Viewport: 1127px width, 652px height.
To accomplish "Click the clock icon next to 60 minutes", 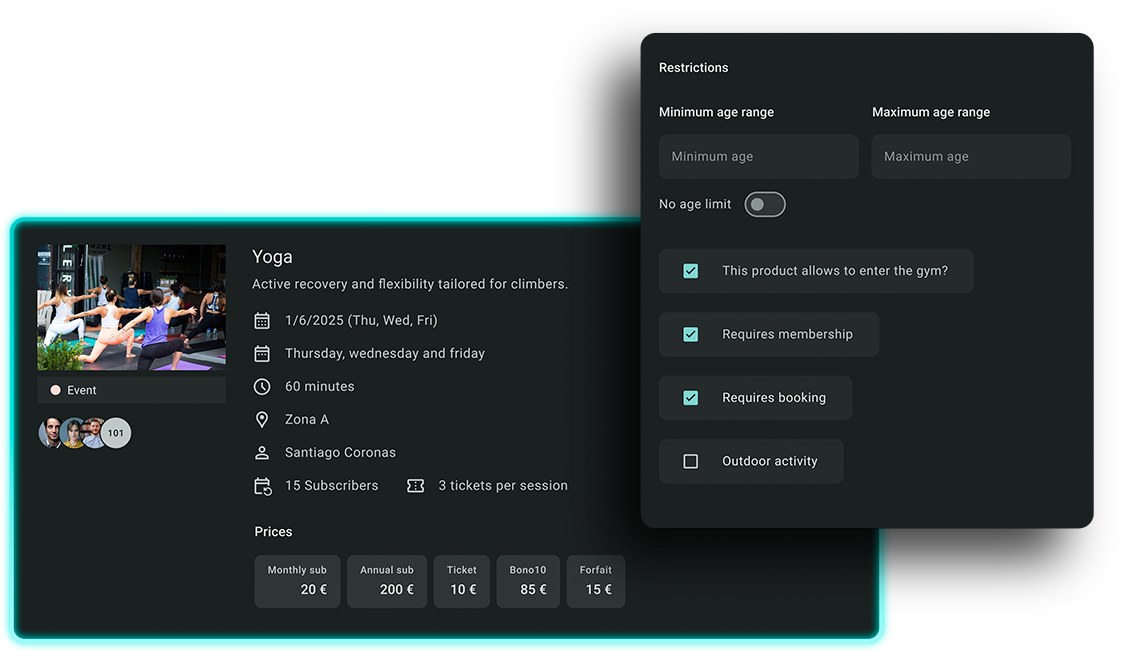I will tap(262, 387).
